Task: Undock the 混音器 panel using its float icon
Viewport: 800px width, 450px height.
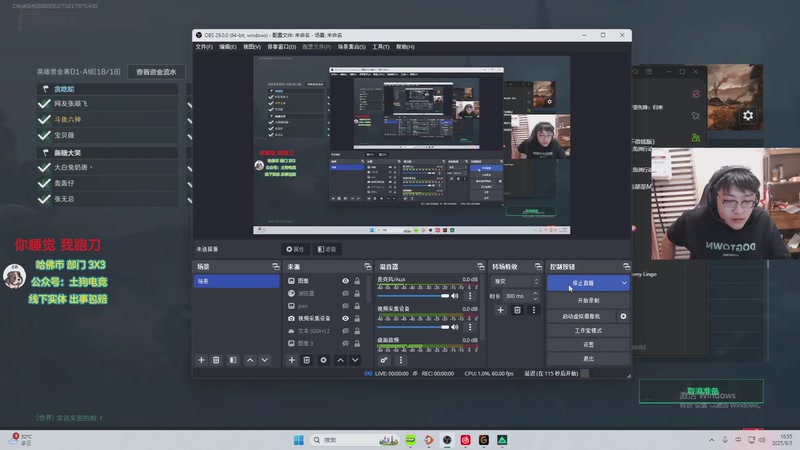Action: click(480, 267)
